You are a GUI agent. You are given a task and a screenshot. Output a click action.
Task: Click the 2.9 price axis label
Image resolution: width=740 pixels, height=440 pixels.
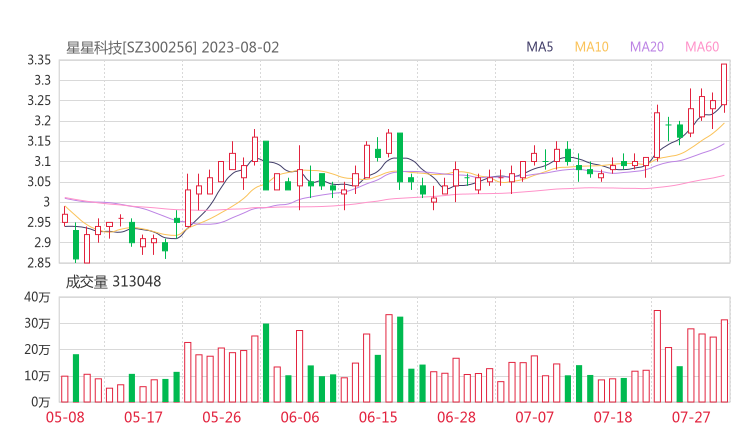click(x=42, y=243)
